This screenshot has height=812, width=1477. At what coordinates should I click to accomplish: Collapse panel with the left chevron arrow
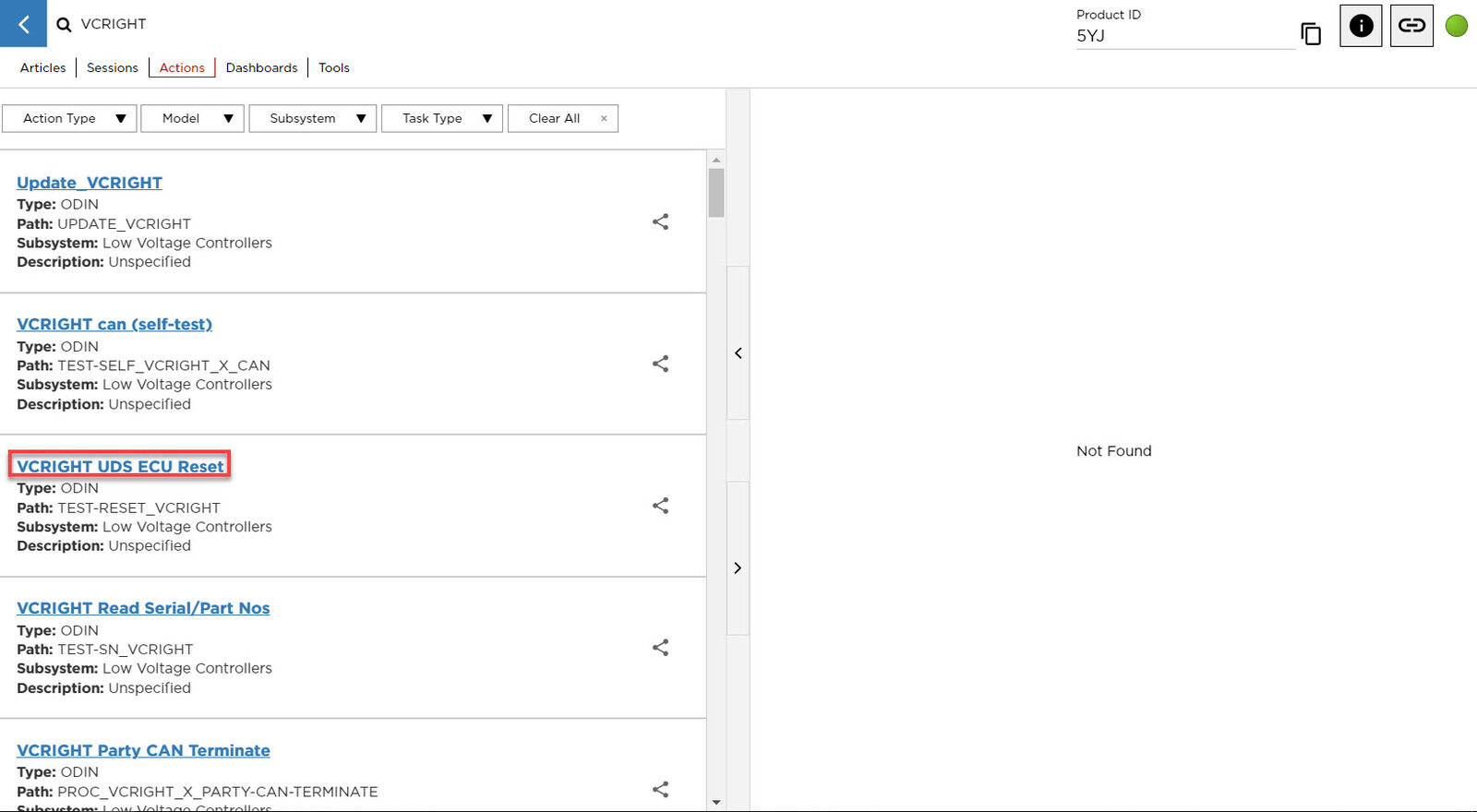[738, 353]
